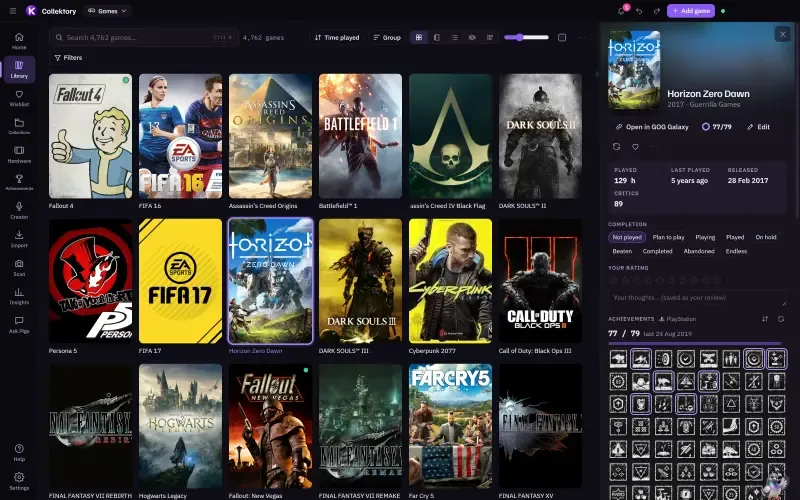Set completion to On hold
The height and width of the screenshot is (500, 800).
766,237
